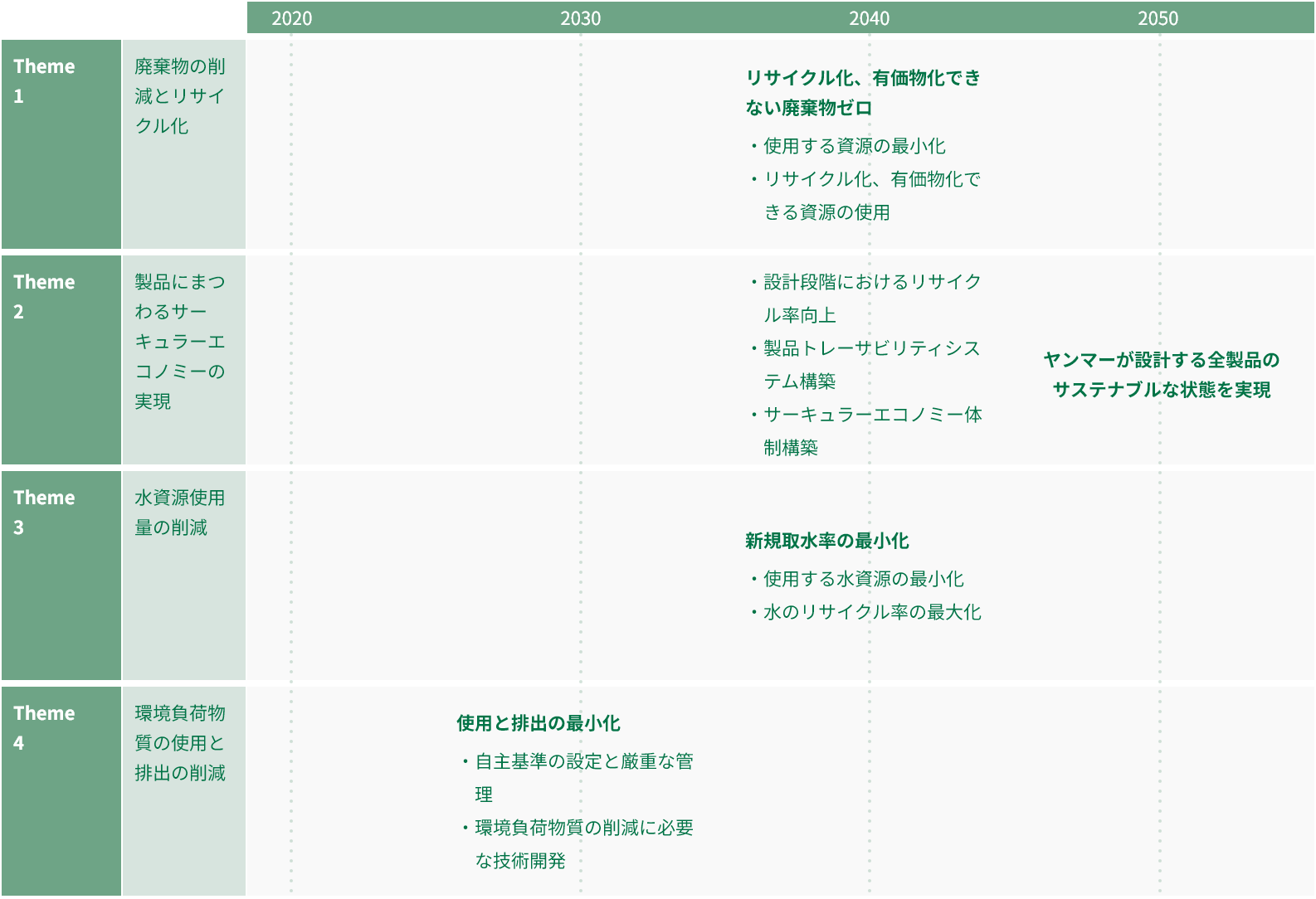Select the 2050 year label
Screen dimensions: 1316x899
pos(1158,18)
